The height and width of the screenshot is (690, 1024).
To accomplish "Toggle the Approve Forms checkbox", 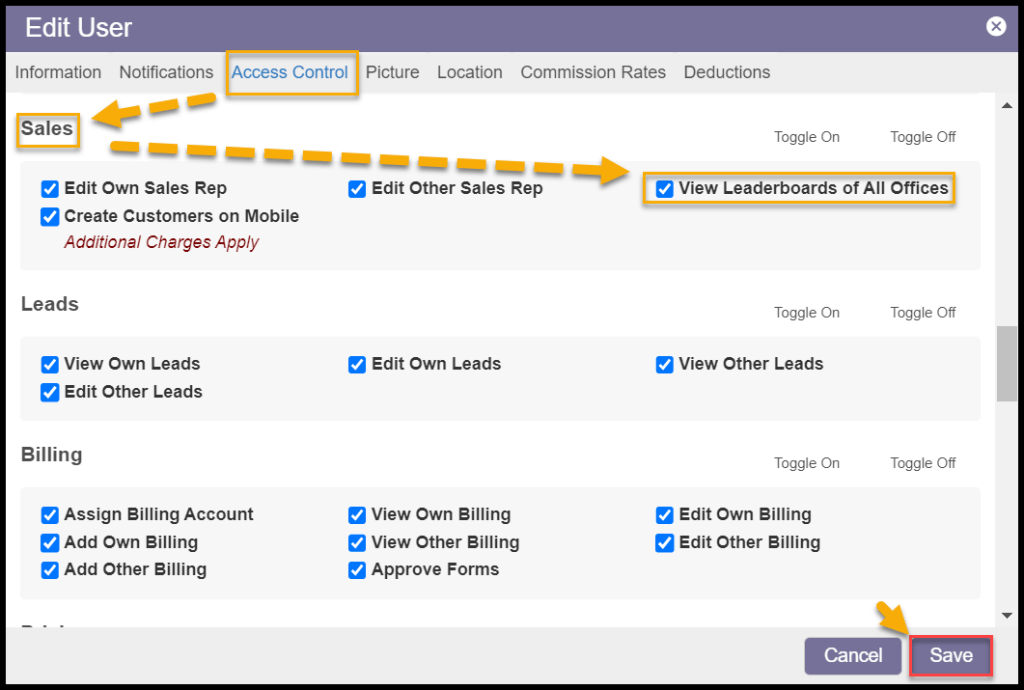I will point(357,570).
